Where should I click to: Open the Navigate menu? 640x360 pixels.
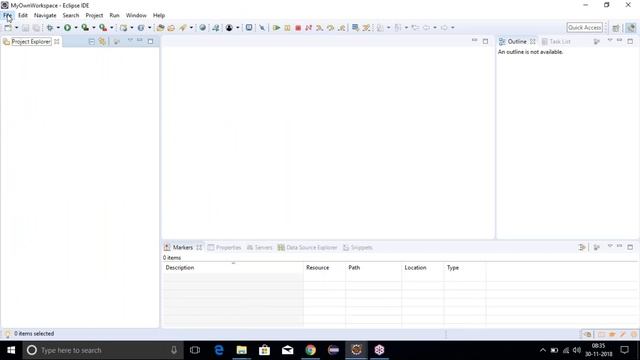[45, 15]
